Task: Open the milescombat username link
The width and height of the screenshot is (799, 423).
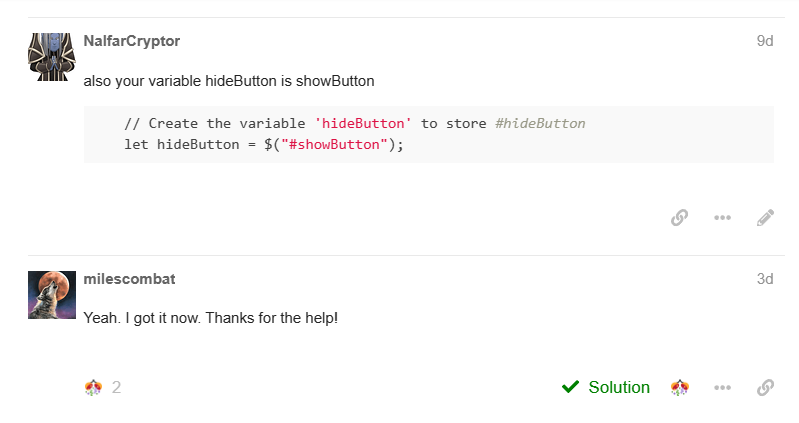Action: 129,279
